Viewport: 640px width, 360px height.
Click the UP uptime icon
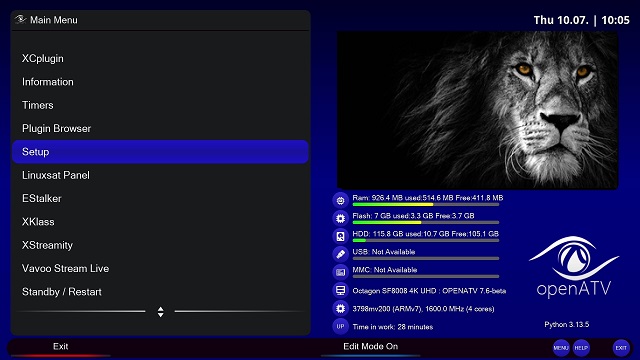[x=340, y=326]
